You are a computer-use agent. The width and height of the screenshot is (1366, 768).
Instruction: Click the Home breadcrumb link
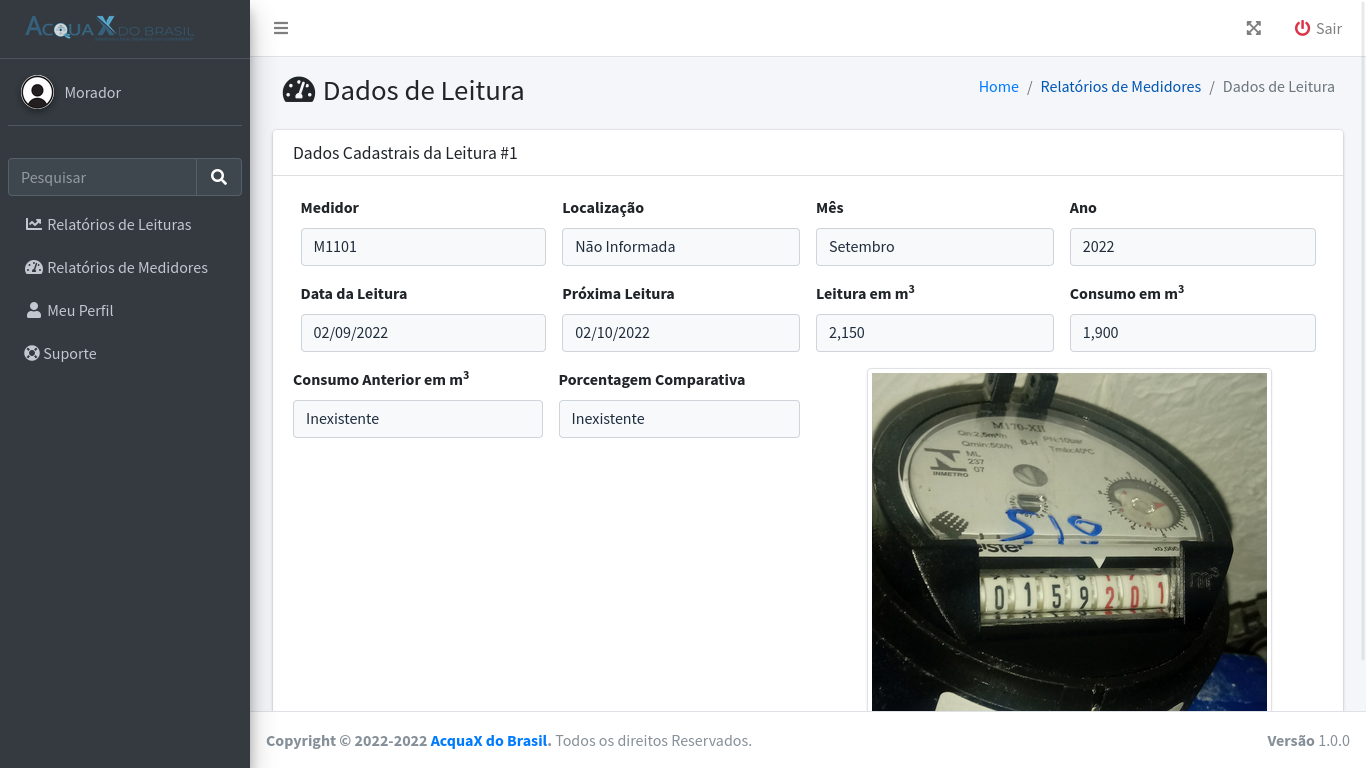(x=998, y=86)
